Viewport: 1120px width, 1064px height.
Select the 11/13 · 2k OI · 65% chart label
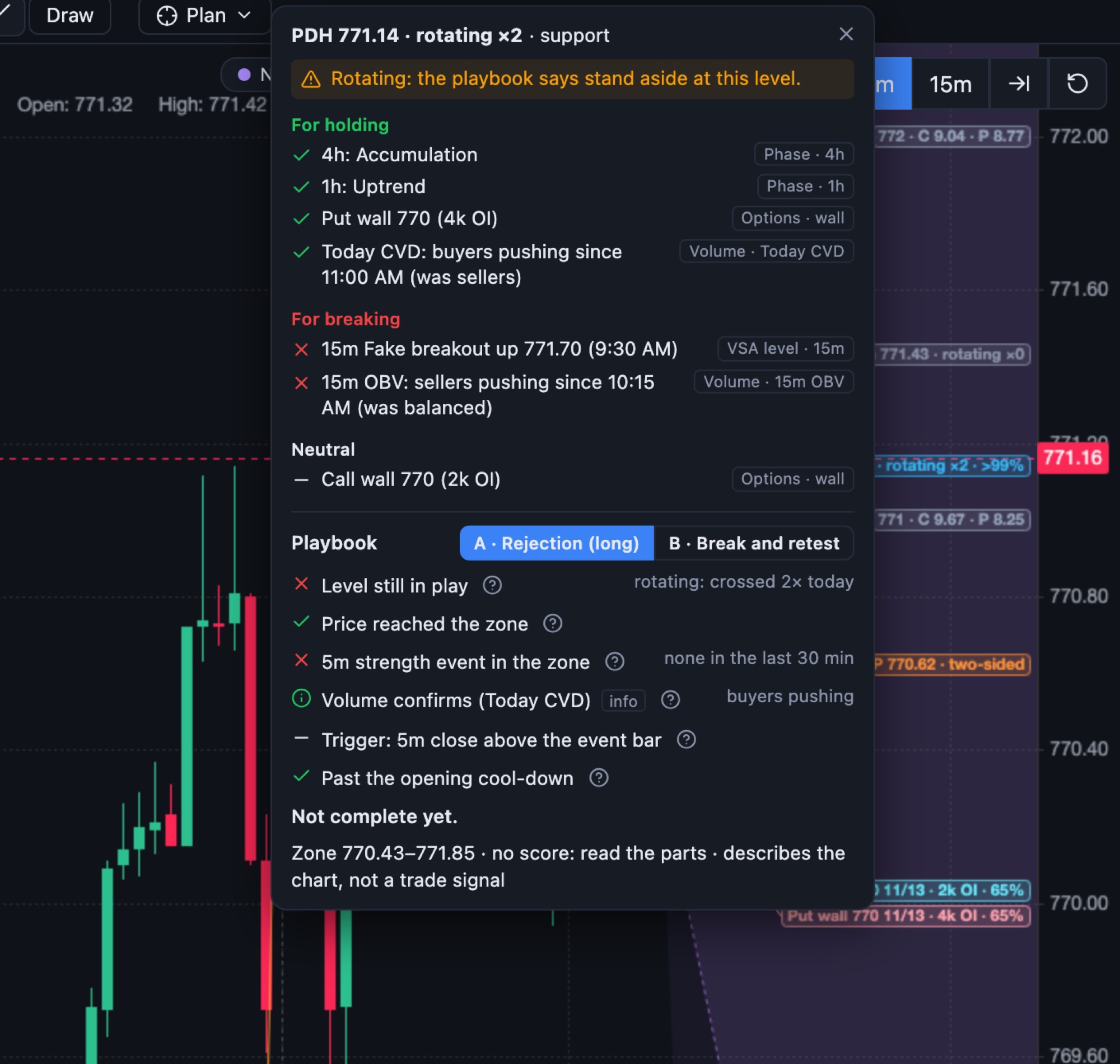[951, 890]
